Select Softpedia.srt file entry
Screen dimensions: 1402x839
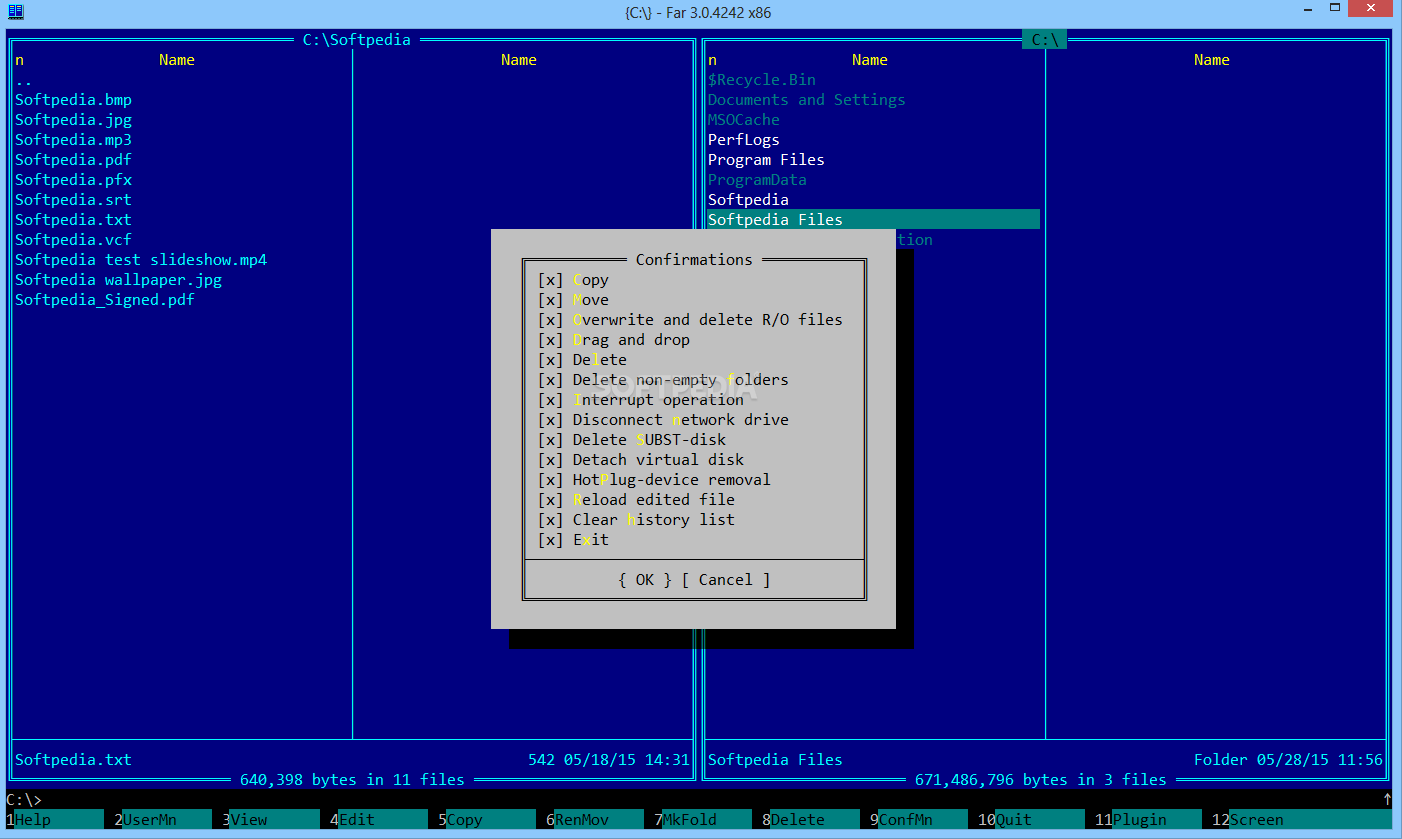coord(73,200)
